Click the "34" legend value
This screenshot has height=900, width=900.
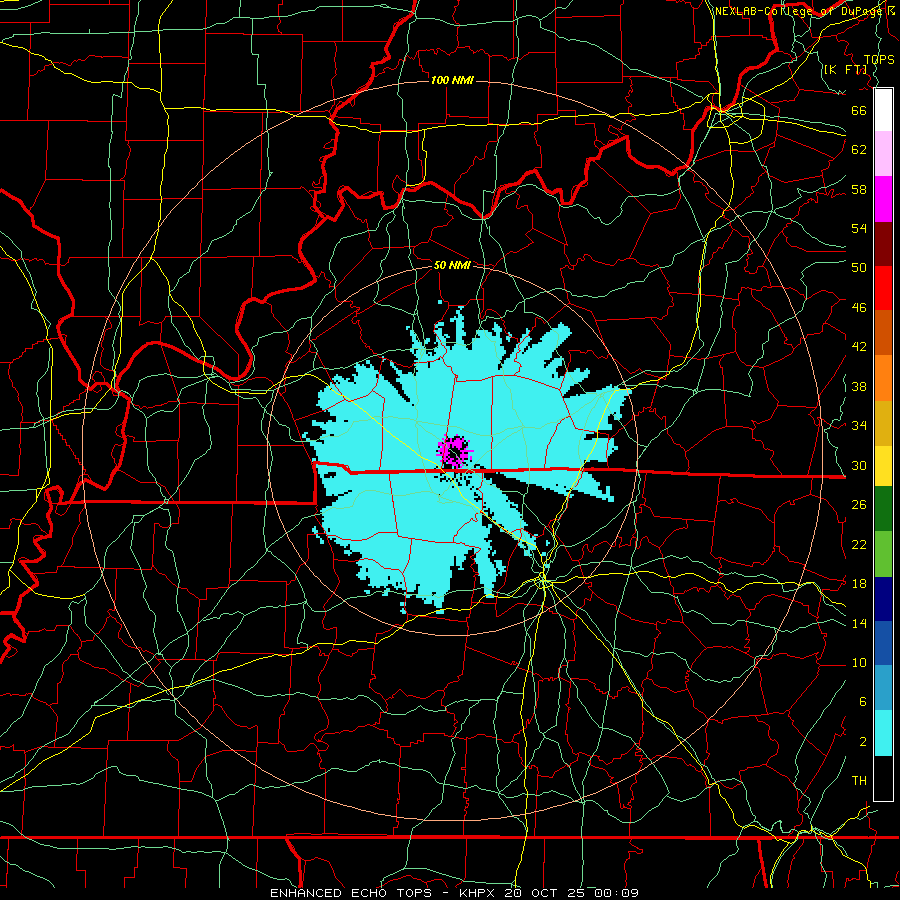(x=859, y=426)
